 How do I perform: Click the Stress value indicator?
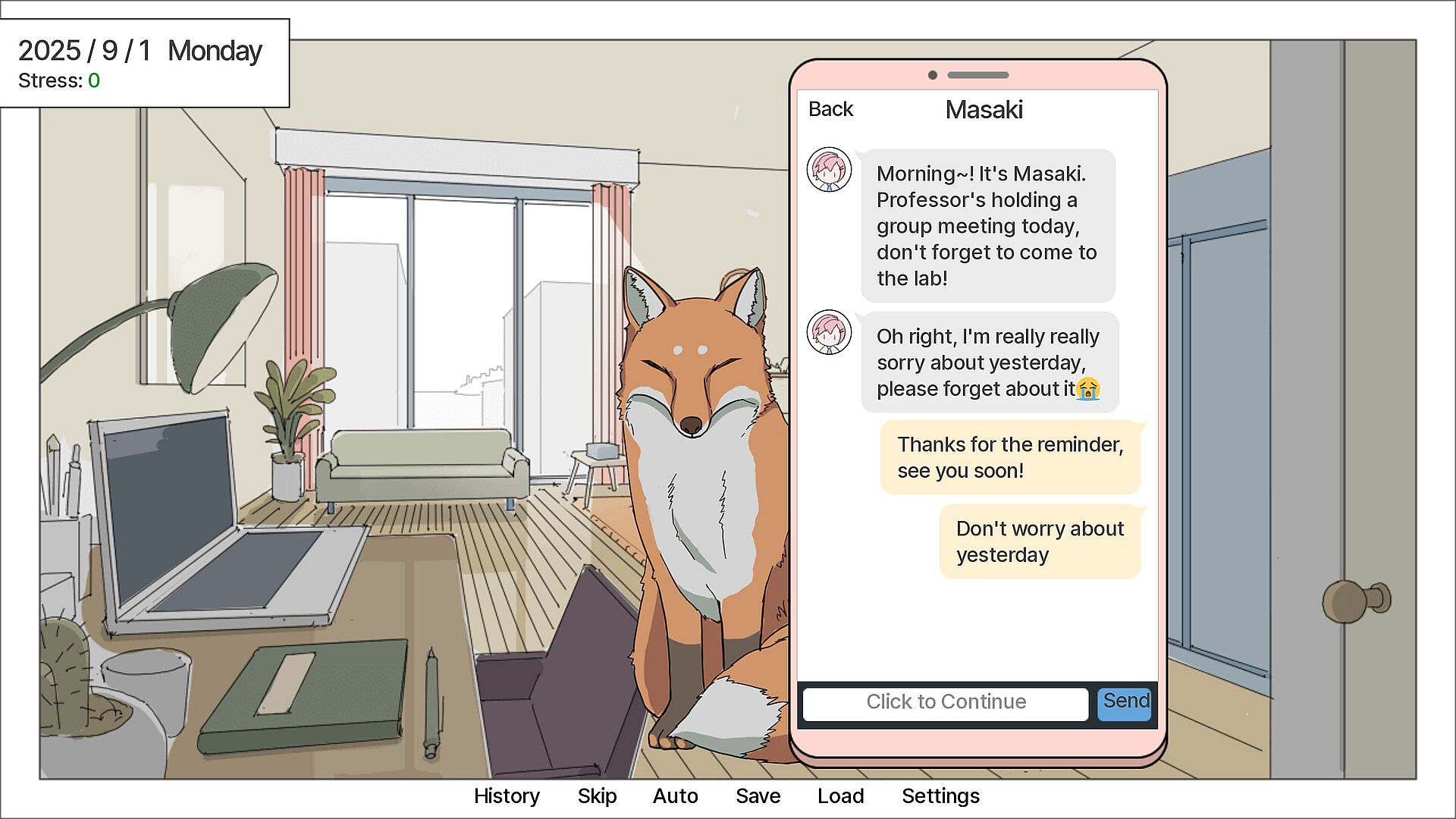(x=93, y=80)
